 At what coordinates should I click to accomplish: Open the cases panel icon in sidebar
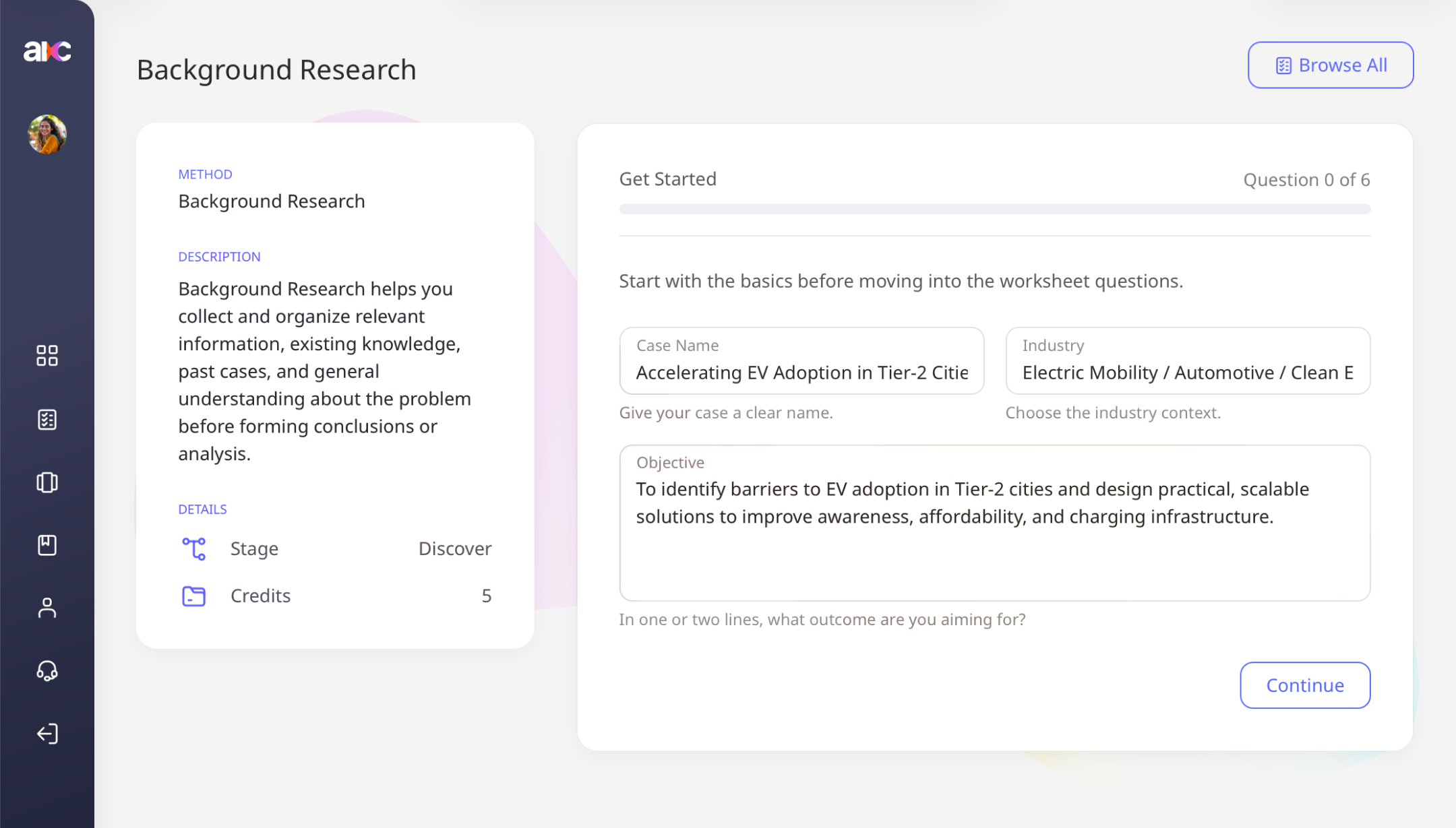coord(47,482)
